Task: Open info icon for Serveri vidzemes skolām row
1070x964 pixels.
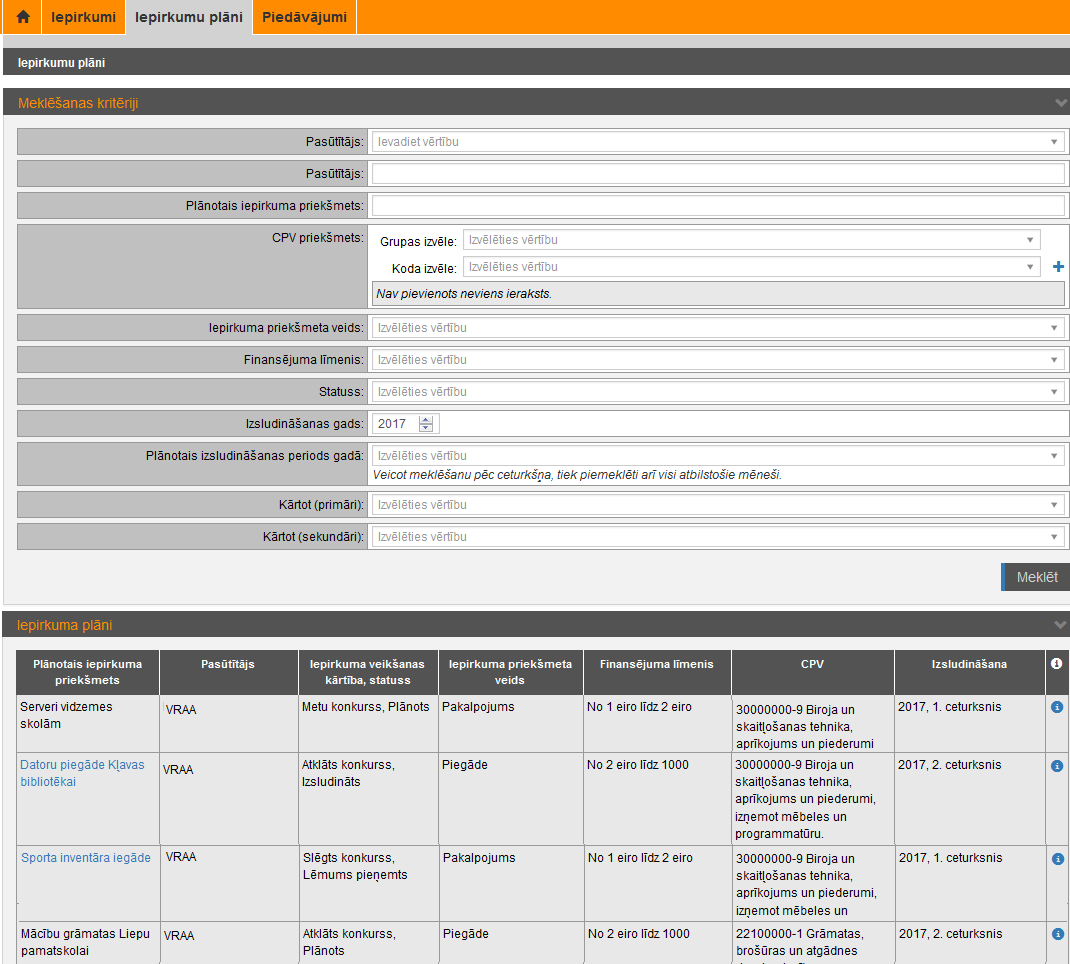Action: click(1057, 707)
